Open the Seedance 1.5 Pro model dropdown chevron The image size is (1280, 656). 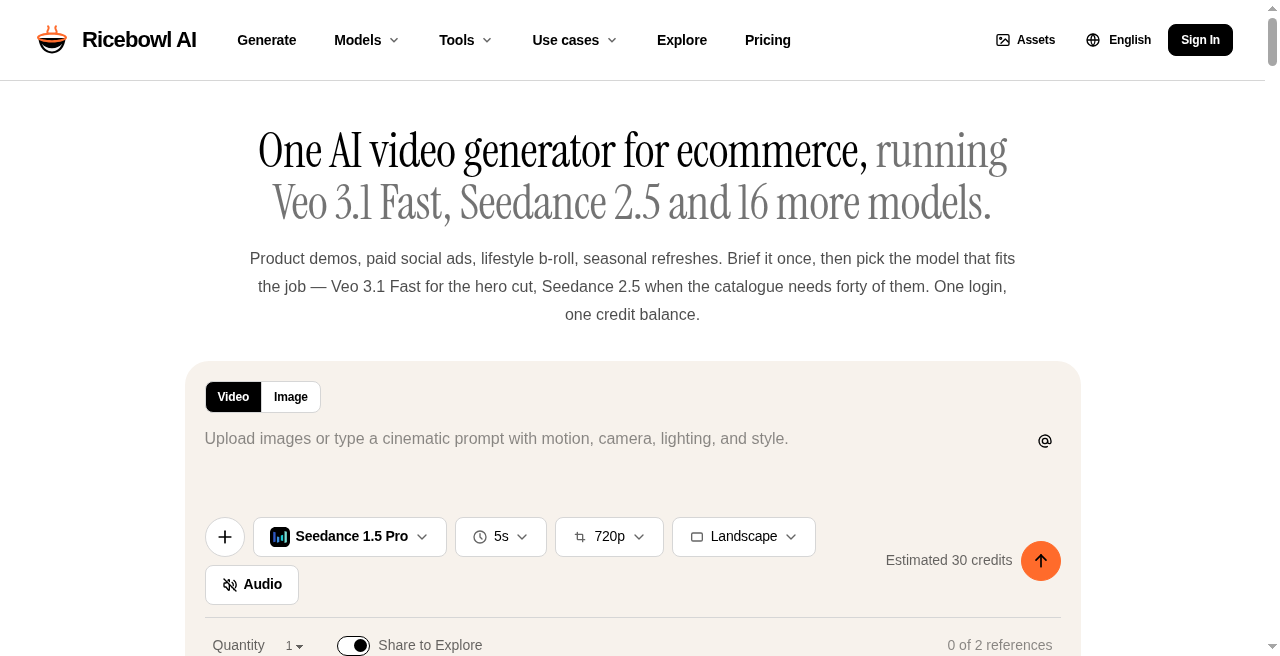[422, 537]
